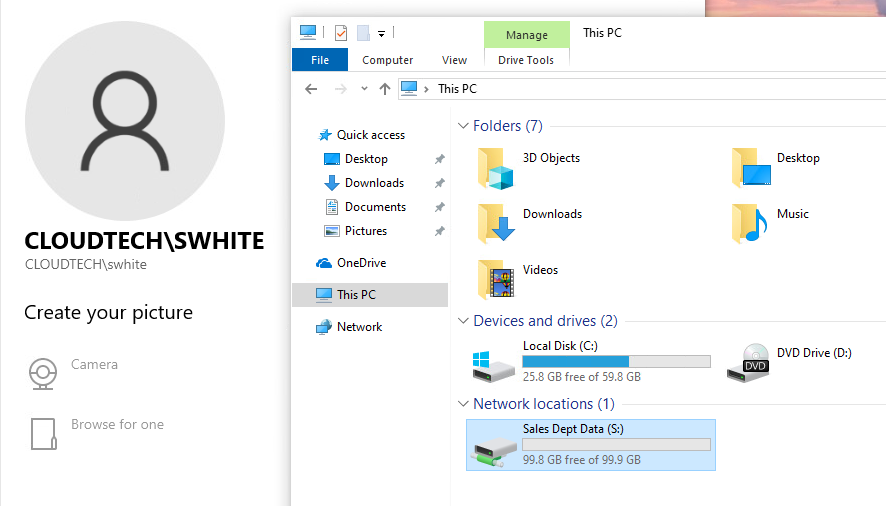Open the File menu tab

320,60
